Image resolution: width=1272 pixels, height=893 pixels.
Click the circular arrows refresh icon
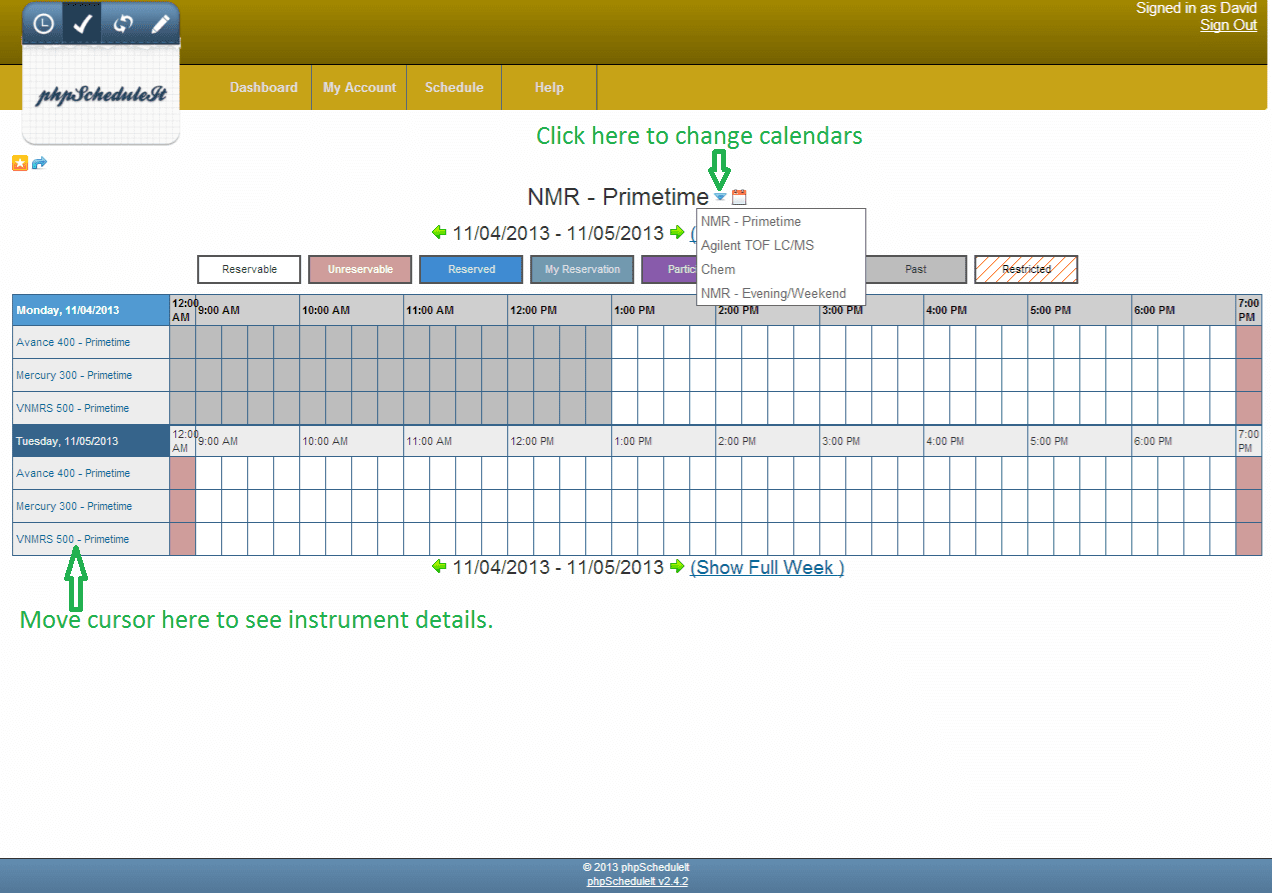[x=123, y=24]
